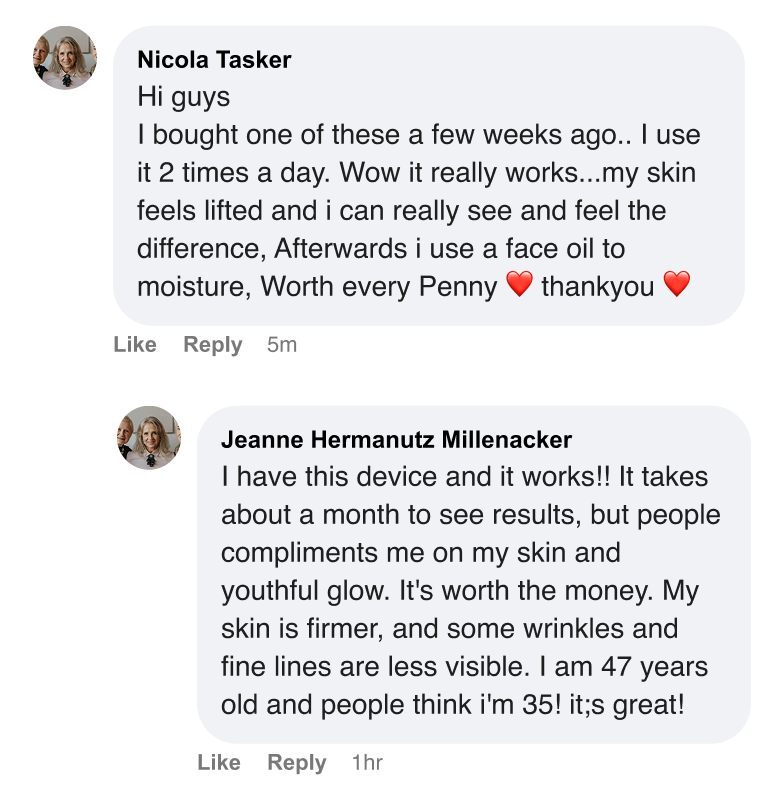Open Nicola Tasker's profile via name
This screenshot has height=799, width=781.
pyautogui.click(x=214, y=59)
